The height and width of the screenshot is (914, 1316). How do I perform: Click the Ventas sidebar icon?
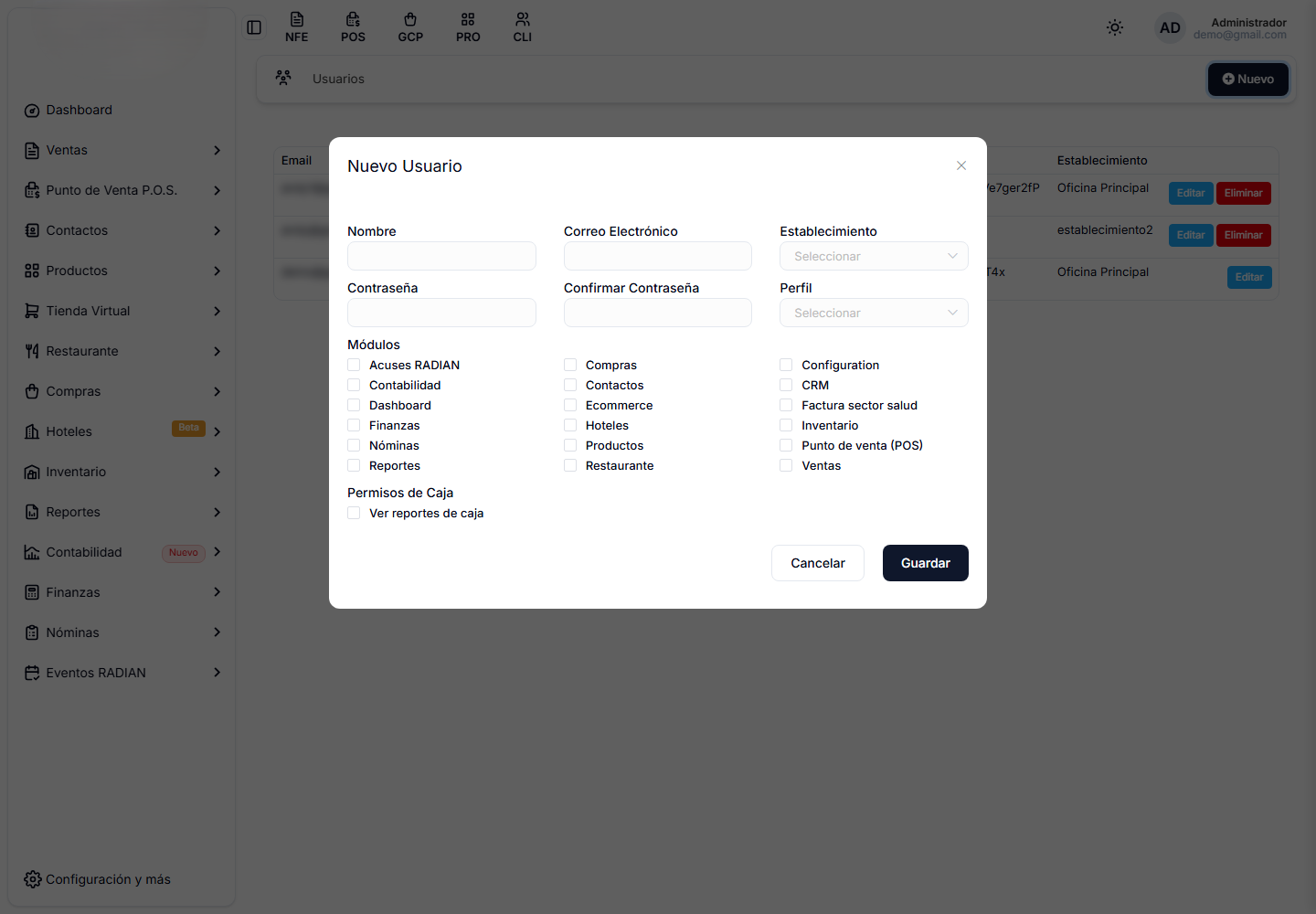coord(32,151)
